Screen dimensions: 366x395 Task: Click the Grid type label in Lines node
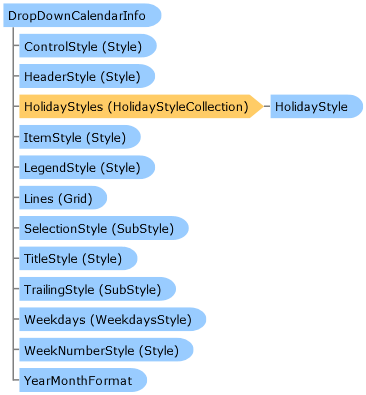tap(75, 198)
